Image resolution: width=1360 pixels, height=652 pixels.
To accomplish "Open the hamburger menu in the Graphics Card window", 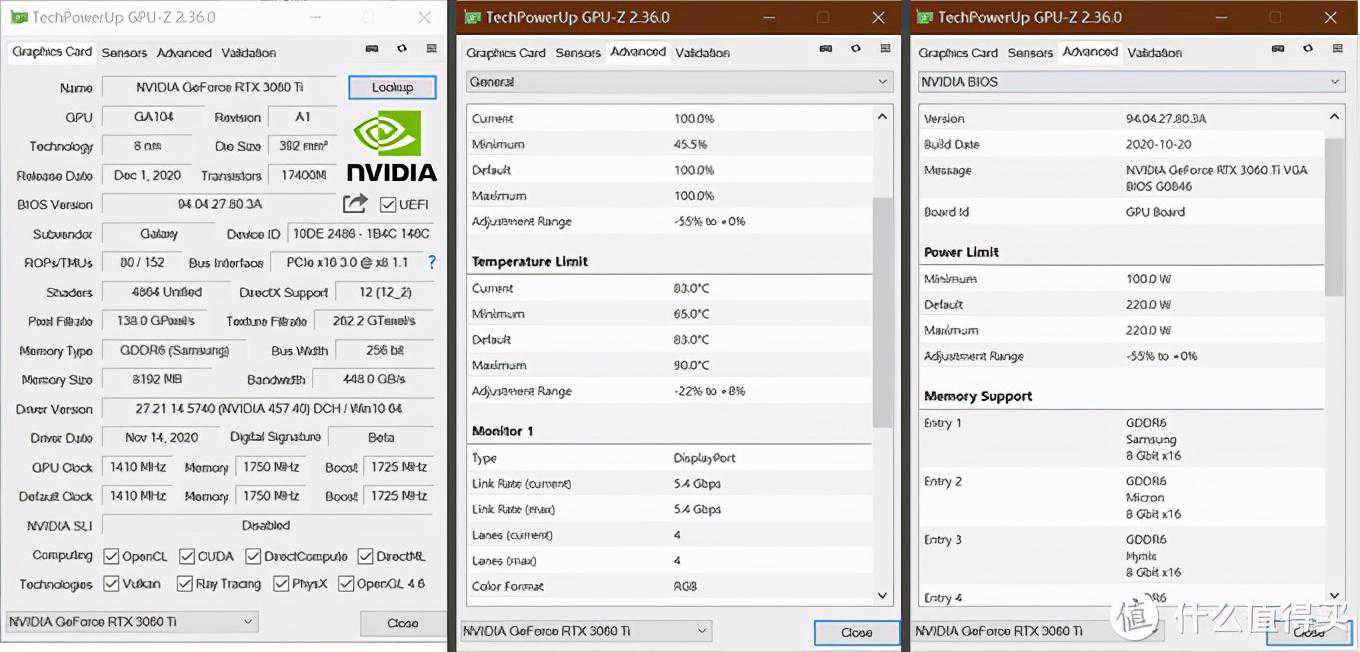I will pos(432,48).
